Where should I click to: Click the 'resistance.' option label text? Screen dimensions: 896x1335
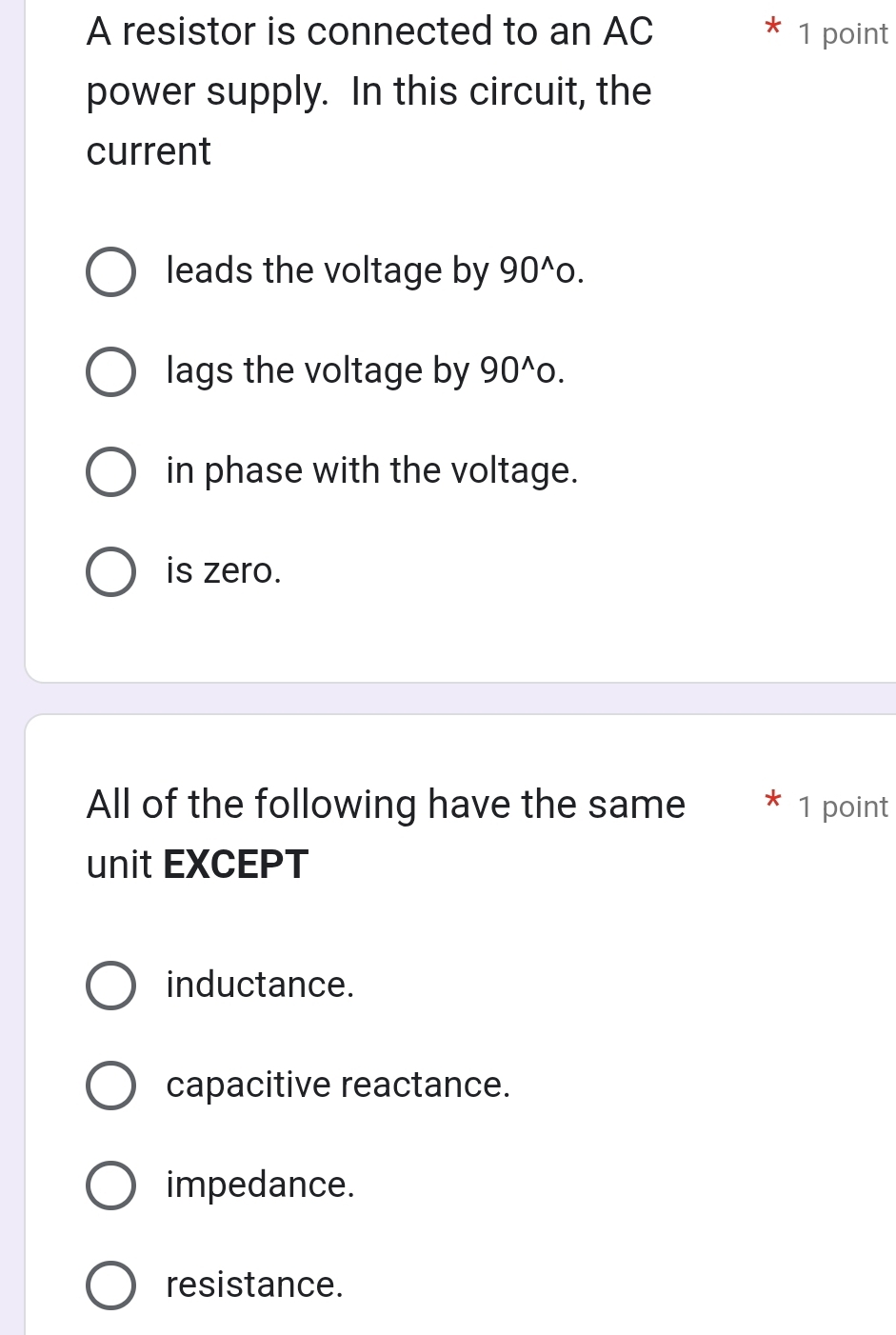[x=254, y=1285]
